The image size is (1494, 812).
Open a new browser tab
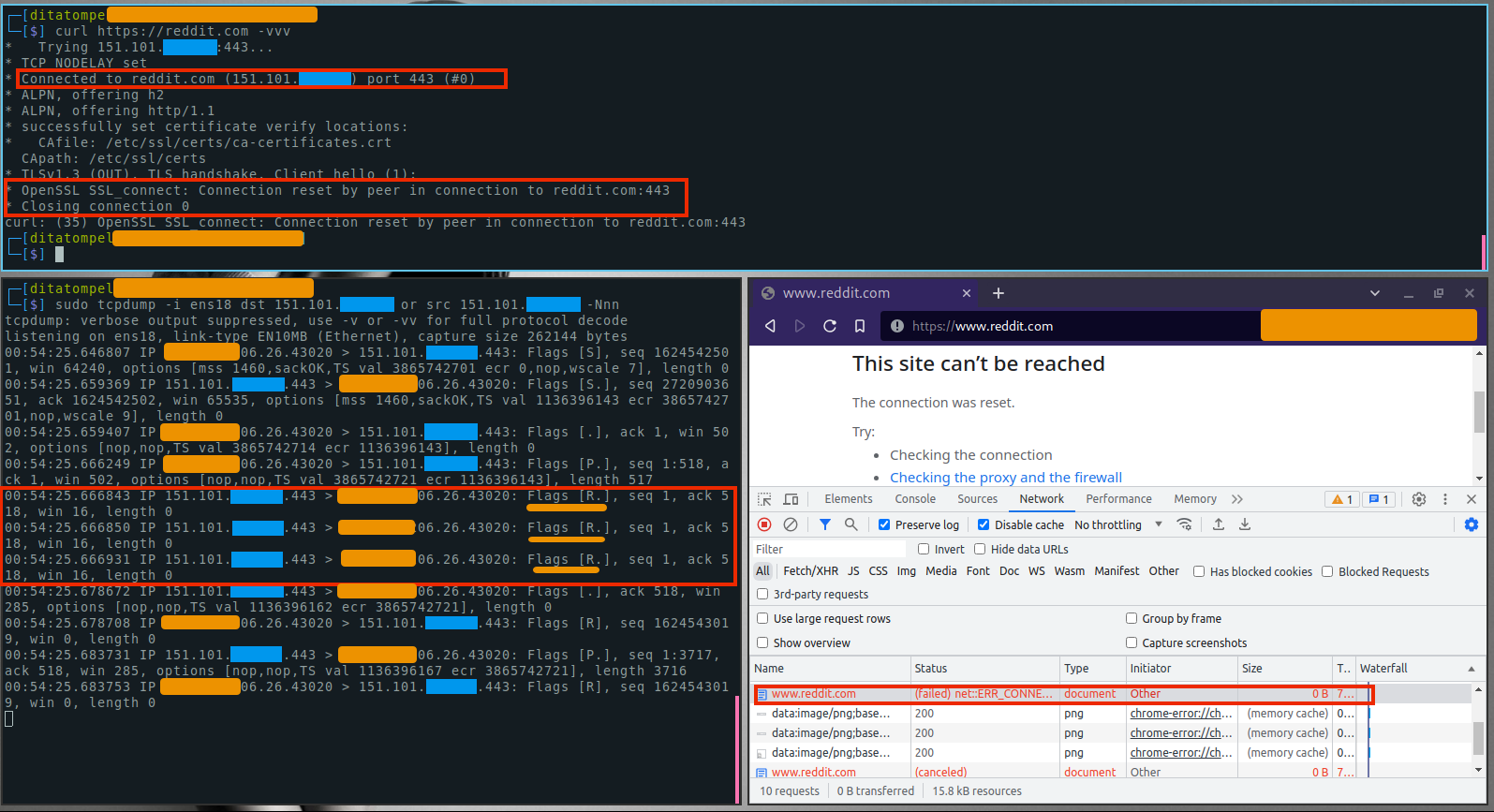click(x=998, y=293)
